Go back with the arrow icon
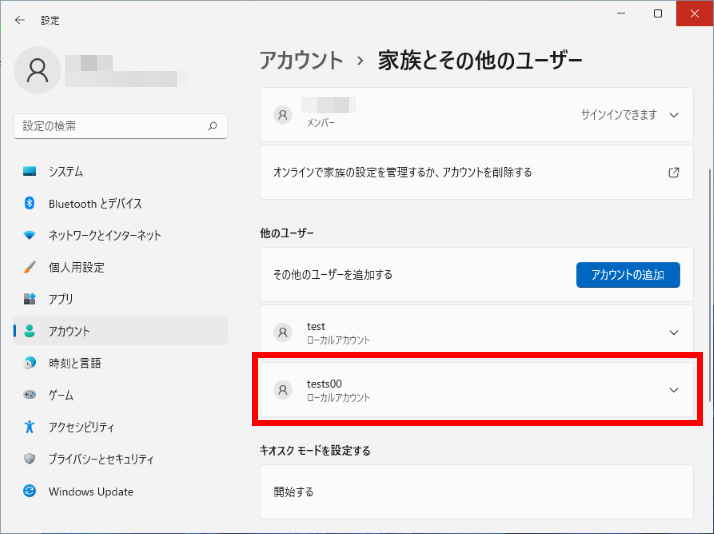Image resolution: width=714 pixels, height=534 pixels. pos(20,20)
